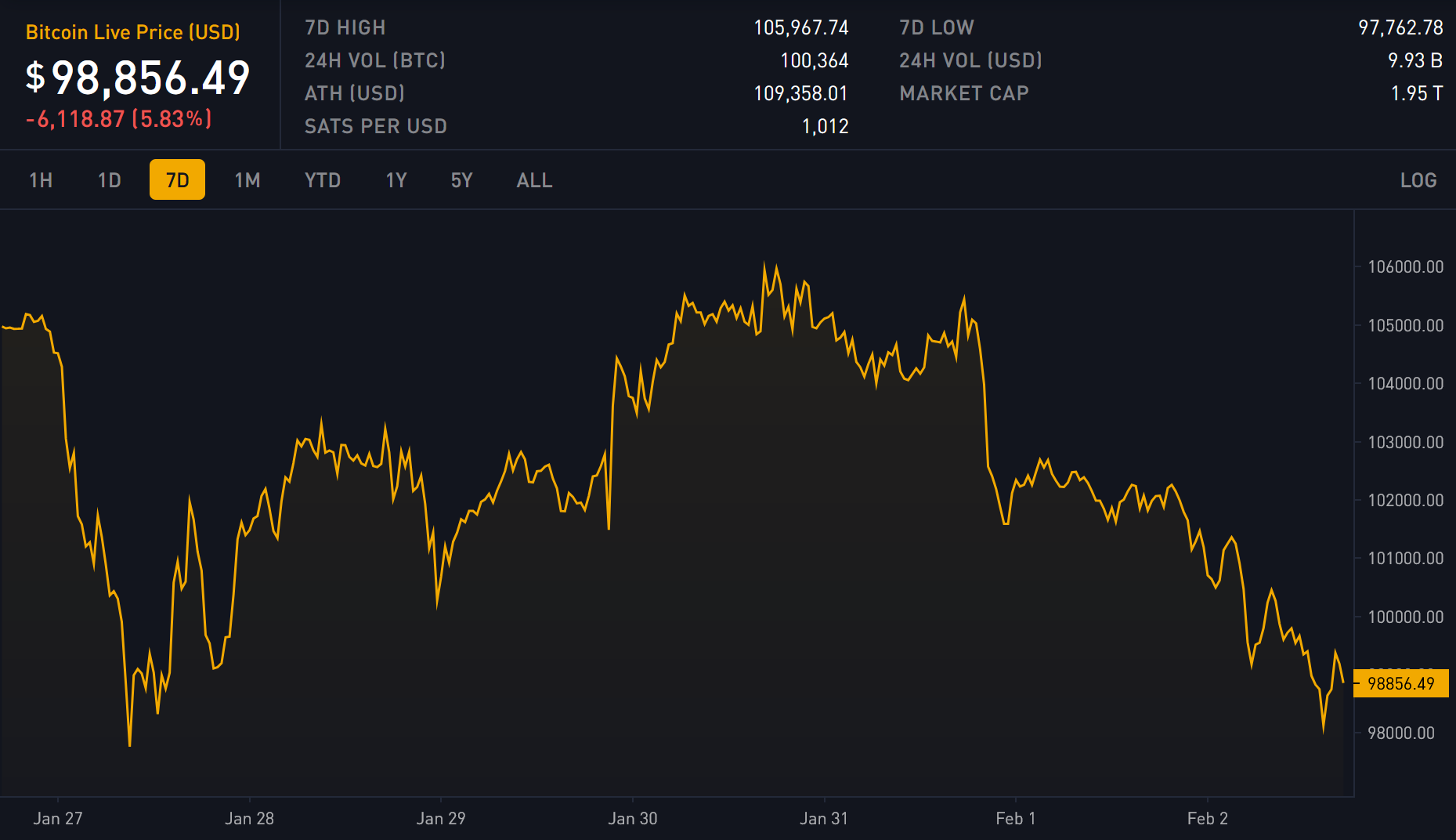
Task: Click the Jan 30 axis label
Action: click(634, 817)
